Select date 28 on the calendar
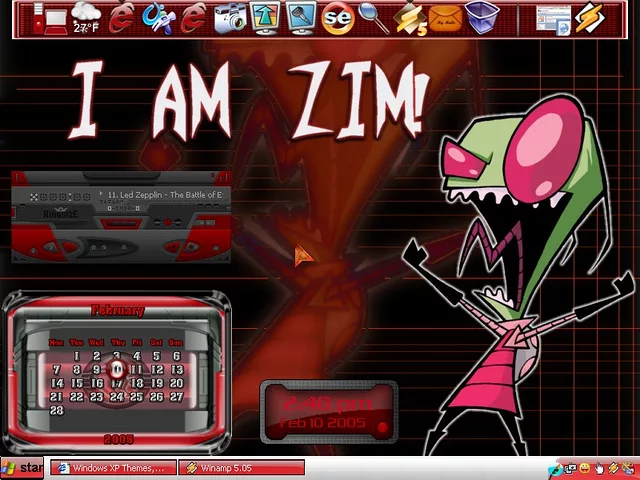Image resolution: width=640 pixels, height=480 pixels. tap(57, 410)
